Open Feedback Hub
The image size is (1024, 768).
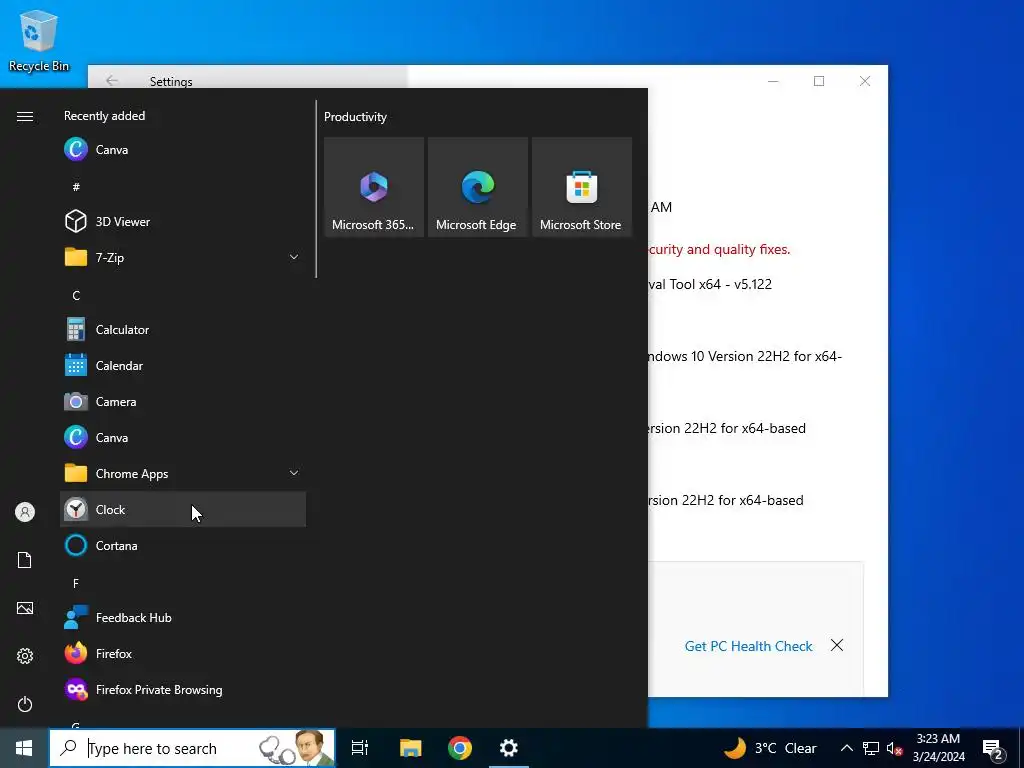click(x=183, y=618)
